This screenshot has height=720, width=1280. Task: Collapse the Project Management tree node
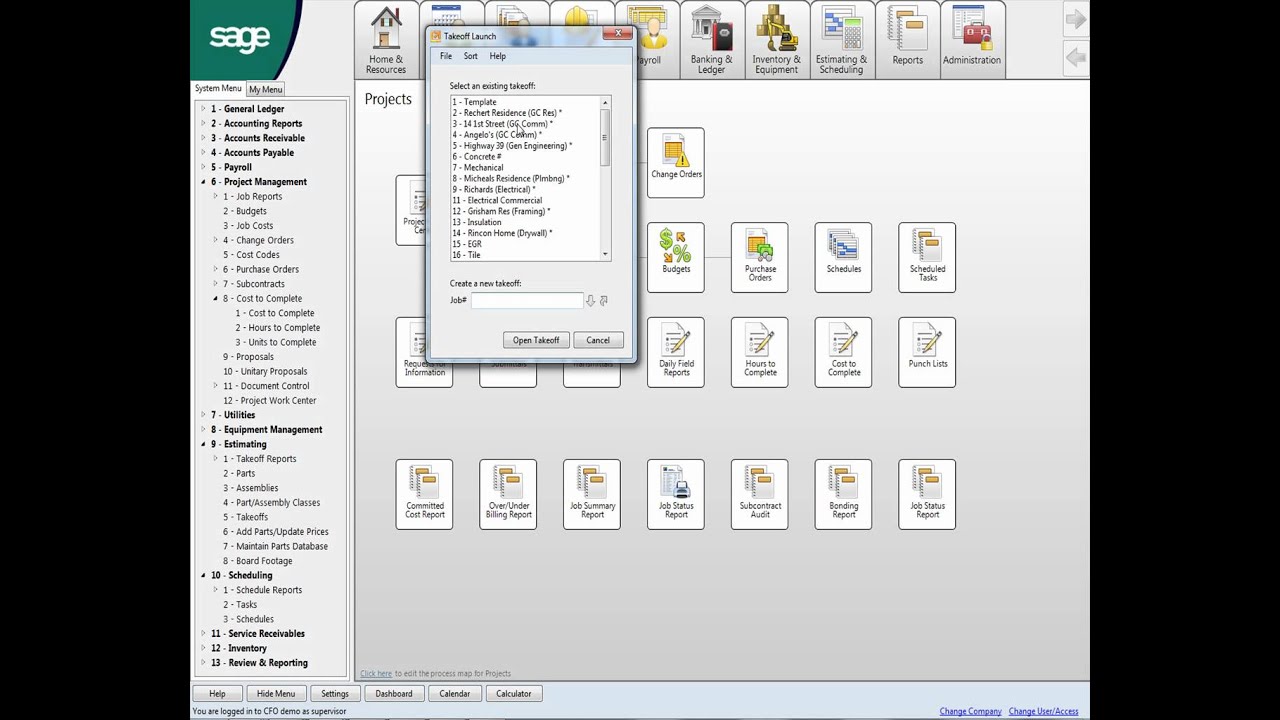click(203, 182)
